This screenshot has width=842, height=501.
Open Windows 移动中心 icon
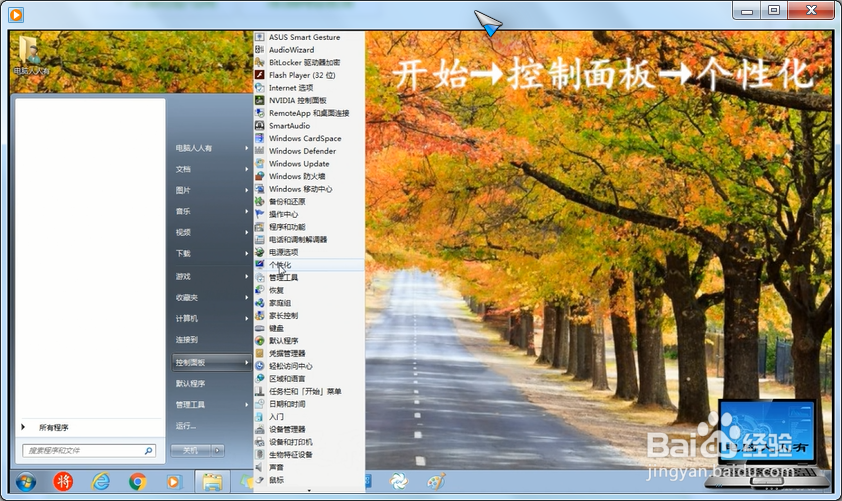pyautogui.click(x=259, y=188)
